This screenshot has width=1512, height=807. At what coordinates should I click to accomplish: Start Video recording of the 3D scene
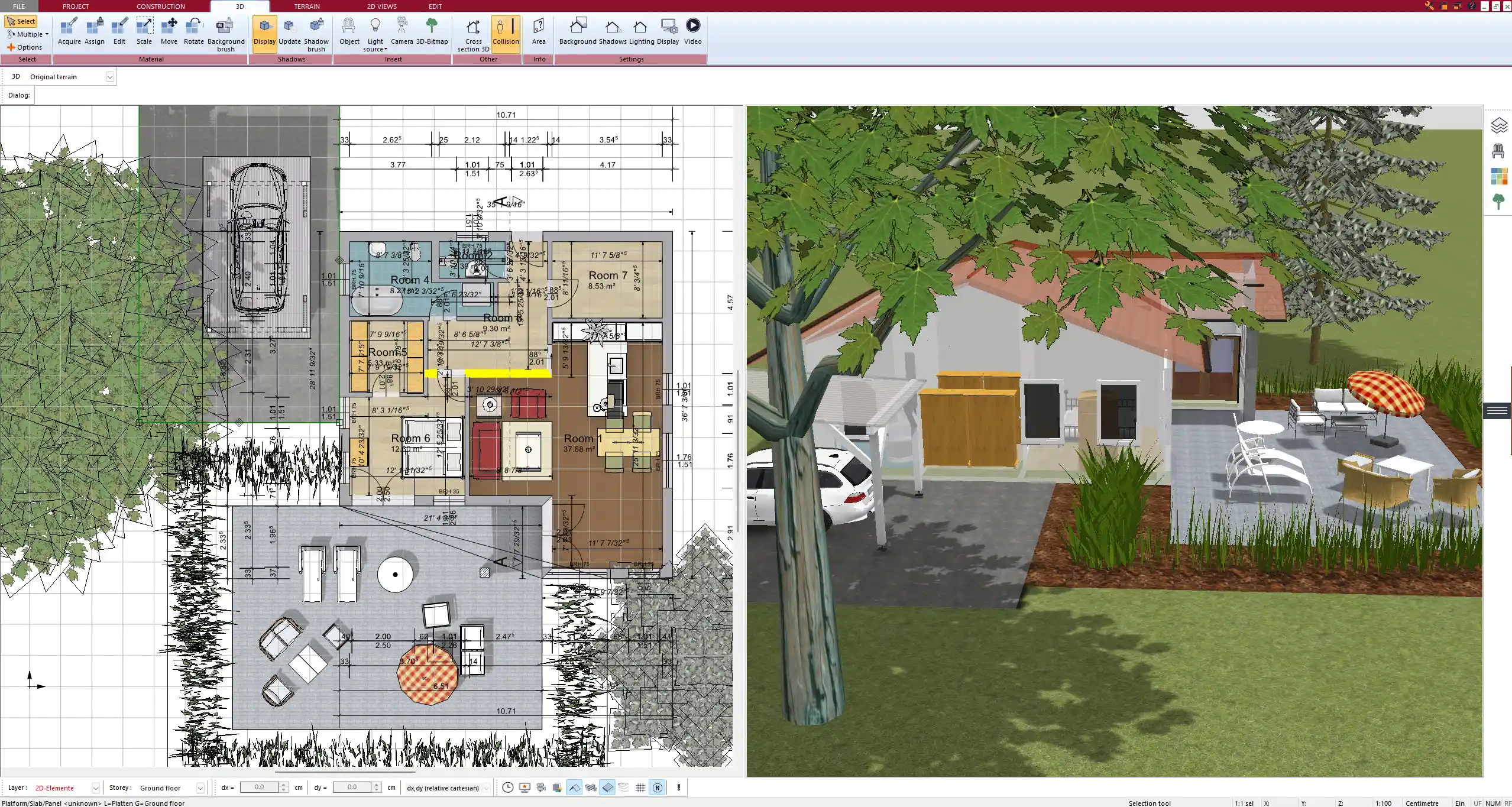pos(692,30)
